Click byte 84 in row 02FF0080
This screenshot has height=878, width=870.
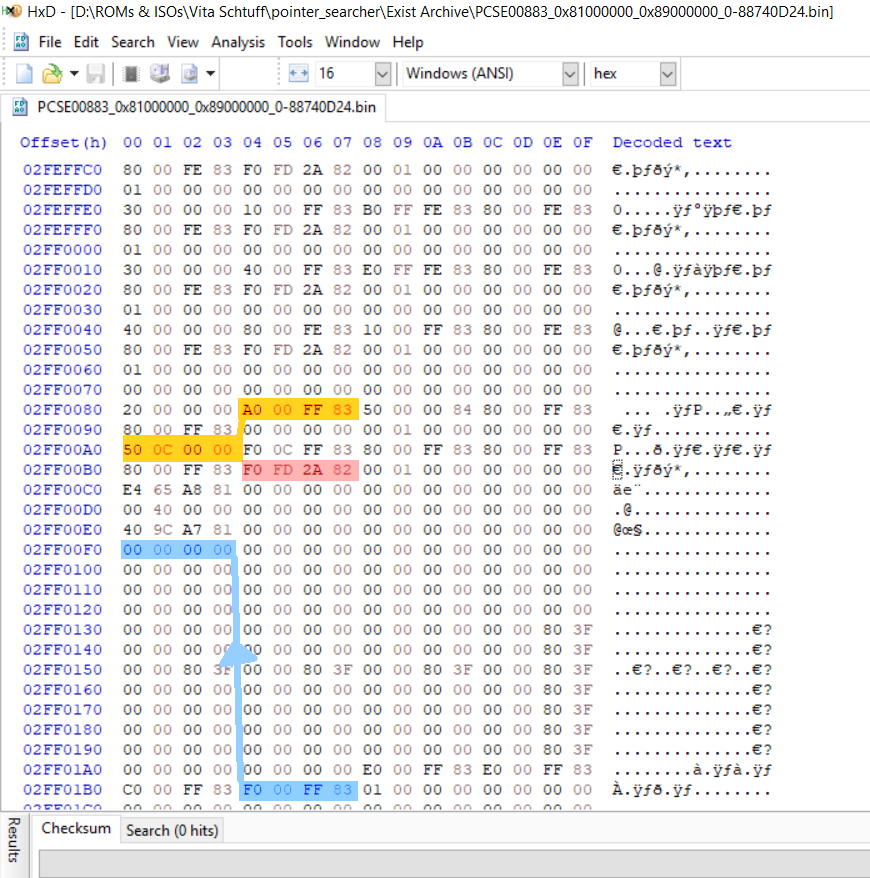click(462, 410)
